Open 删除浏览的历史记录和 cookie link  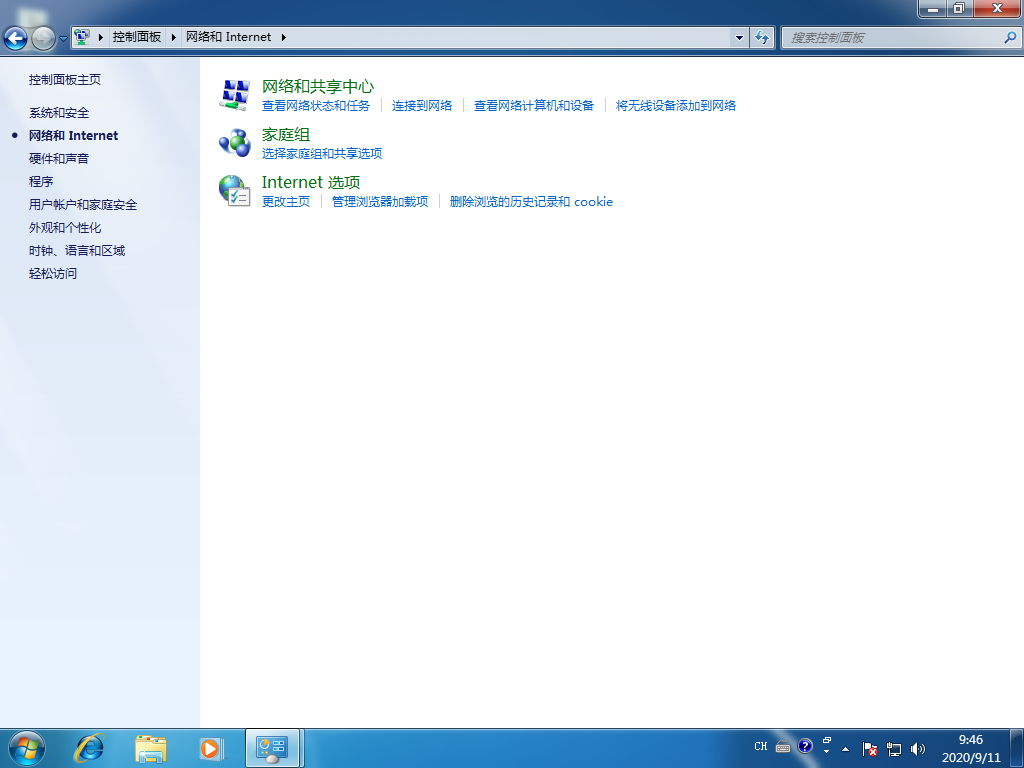531,202
